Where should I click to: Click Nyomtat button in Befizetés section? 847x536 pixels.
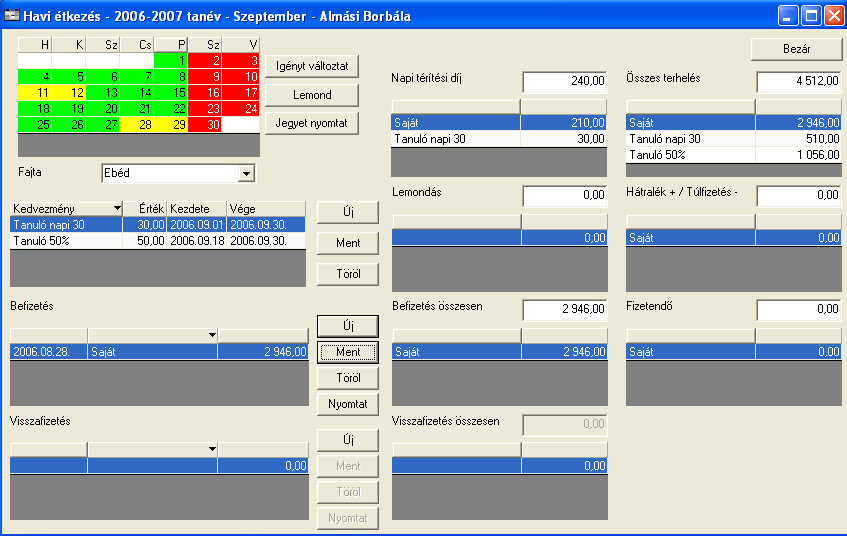(x=348, y=404)
